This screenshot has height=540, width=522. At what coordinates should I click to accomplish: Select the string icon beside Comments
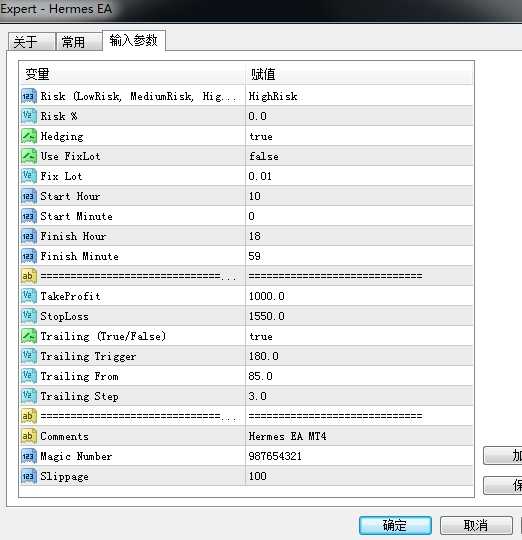(29, 436)
